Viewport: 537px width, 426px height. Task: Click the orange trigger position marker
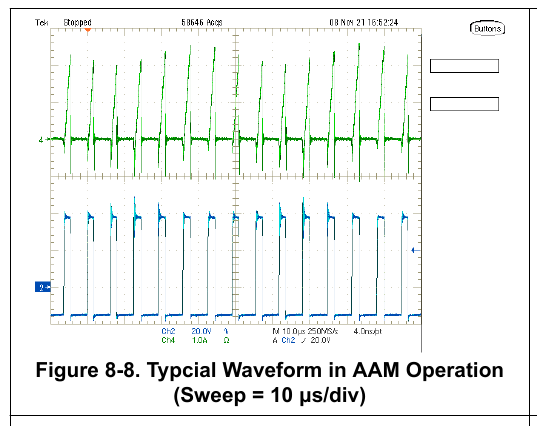88,30
